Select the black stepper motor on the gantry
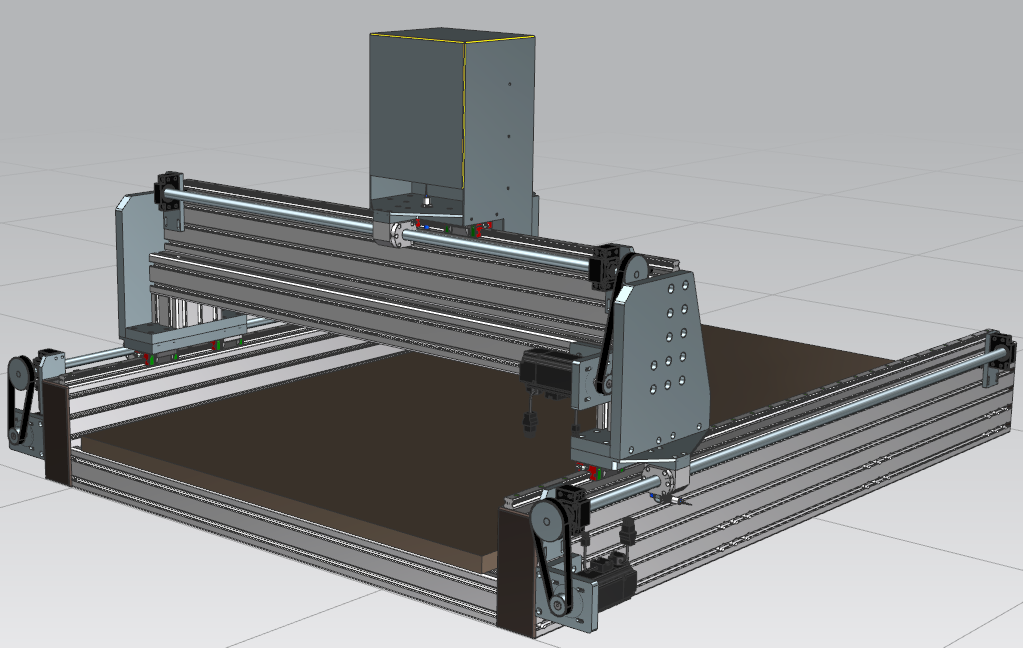Screen dimensions: 1023x648 [546, 370]
